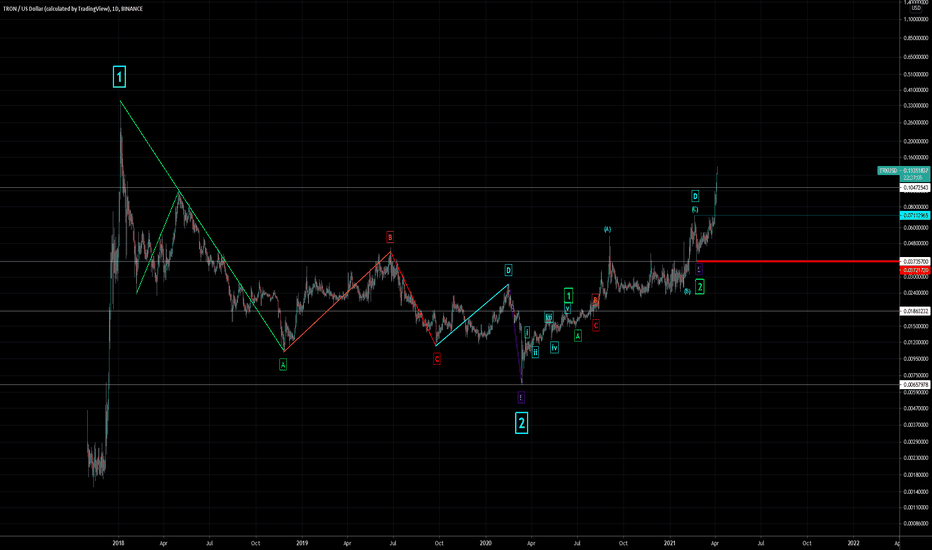This screenshot has width=932, height=550.
Task: Click the 2020 label on the time axis
Action: coord(486,543)
